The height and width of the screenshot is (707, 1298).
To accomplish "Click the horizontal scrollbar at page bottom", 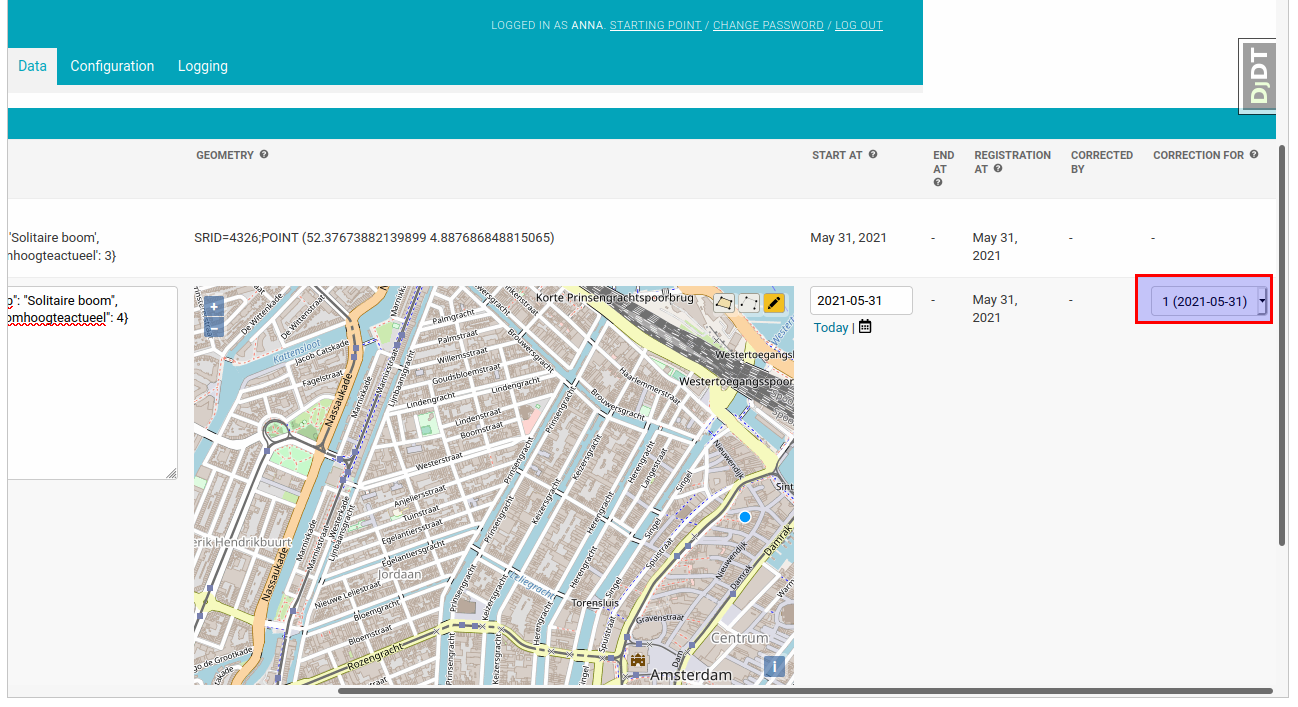I will pos(805,691).
